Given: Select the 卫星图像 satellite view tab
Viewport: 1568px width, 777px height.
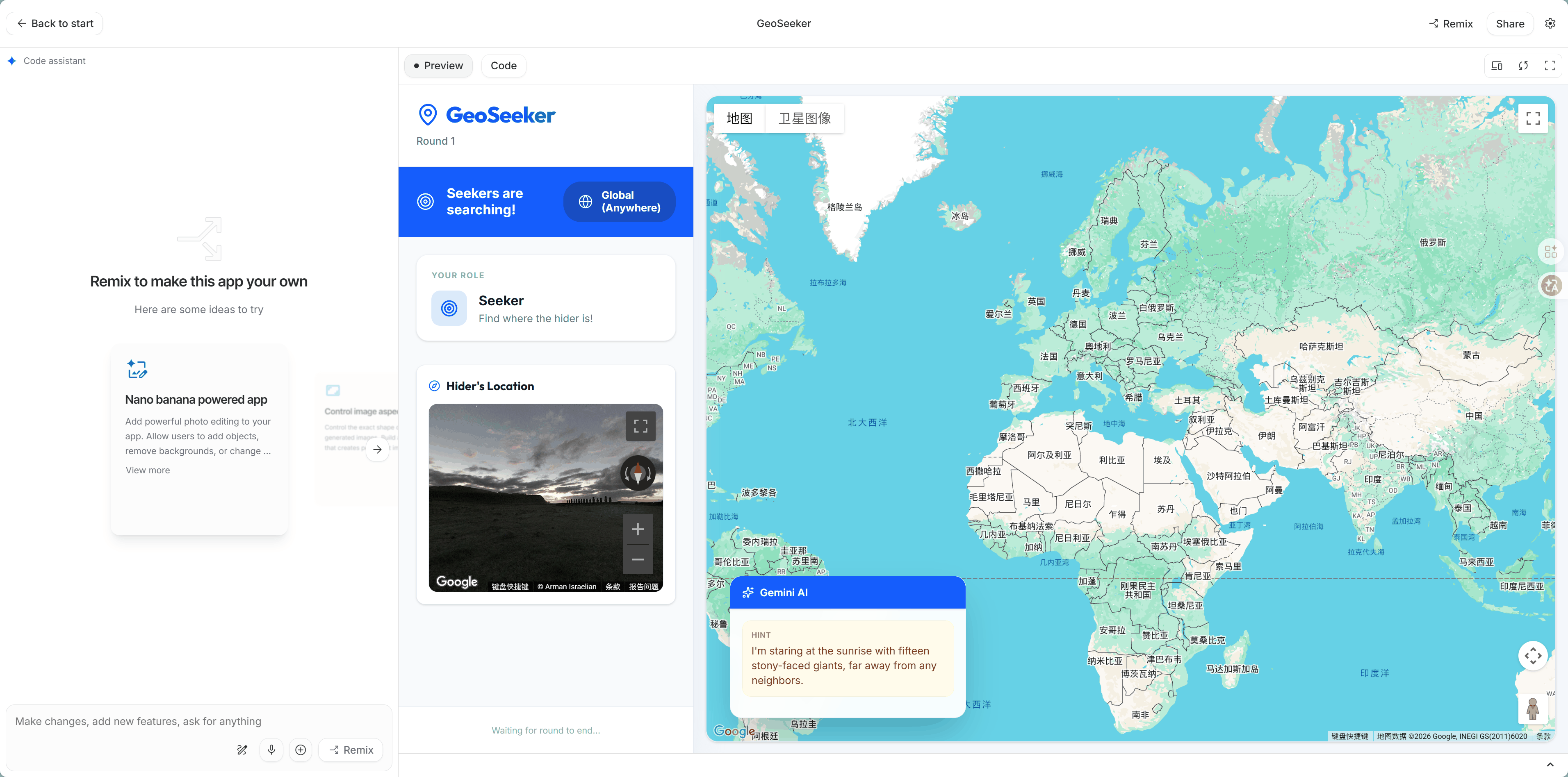Looking at the screenshot, I should tap(805, 118).
